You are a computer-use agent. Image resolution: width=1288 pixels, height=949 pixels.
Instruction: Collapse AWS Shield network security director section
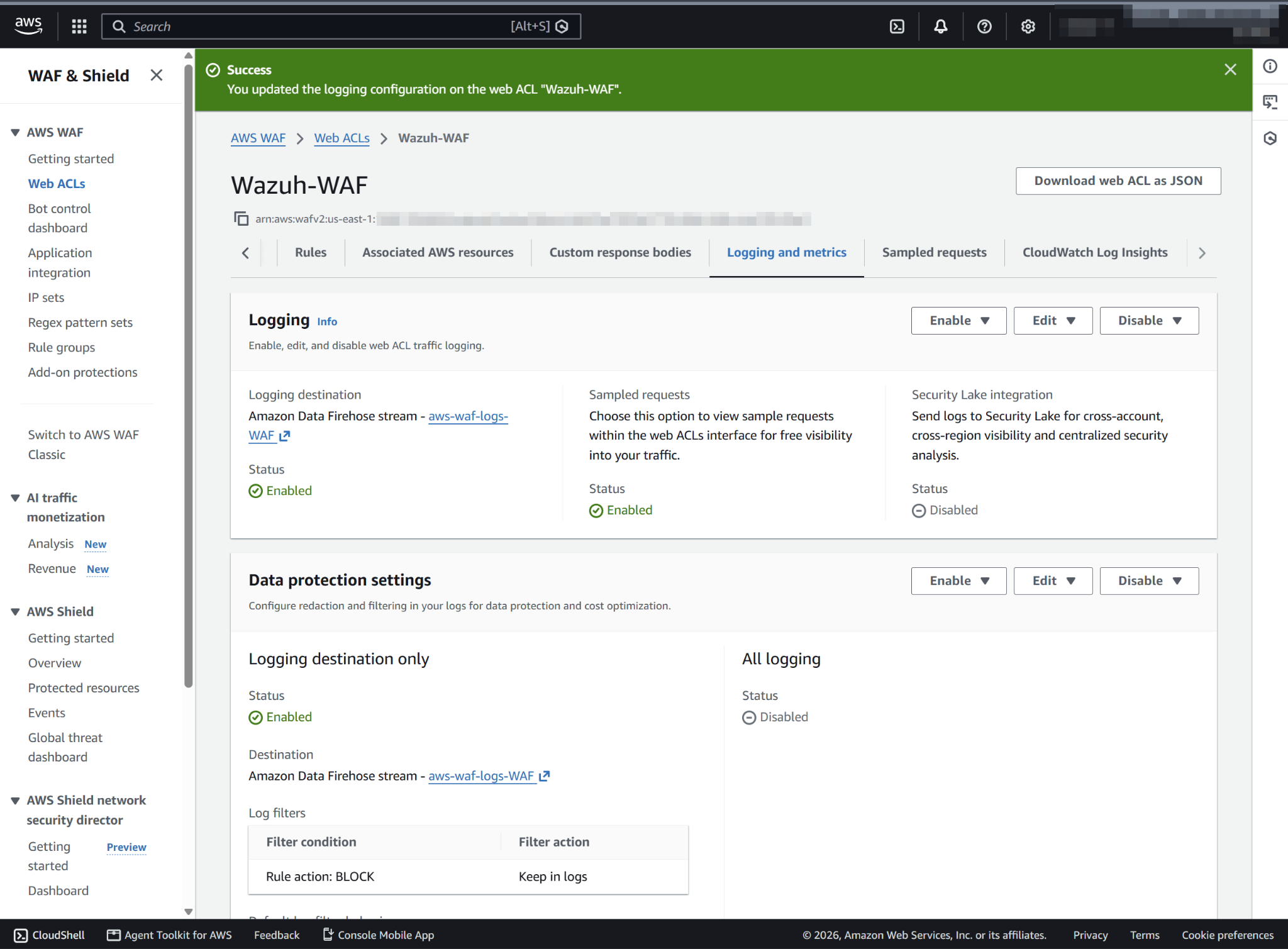15,801
